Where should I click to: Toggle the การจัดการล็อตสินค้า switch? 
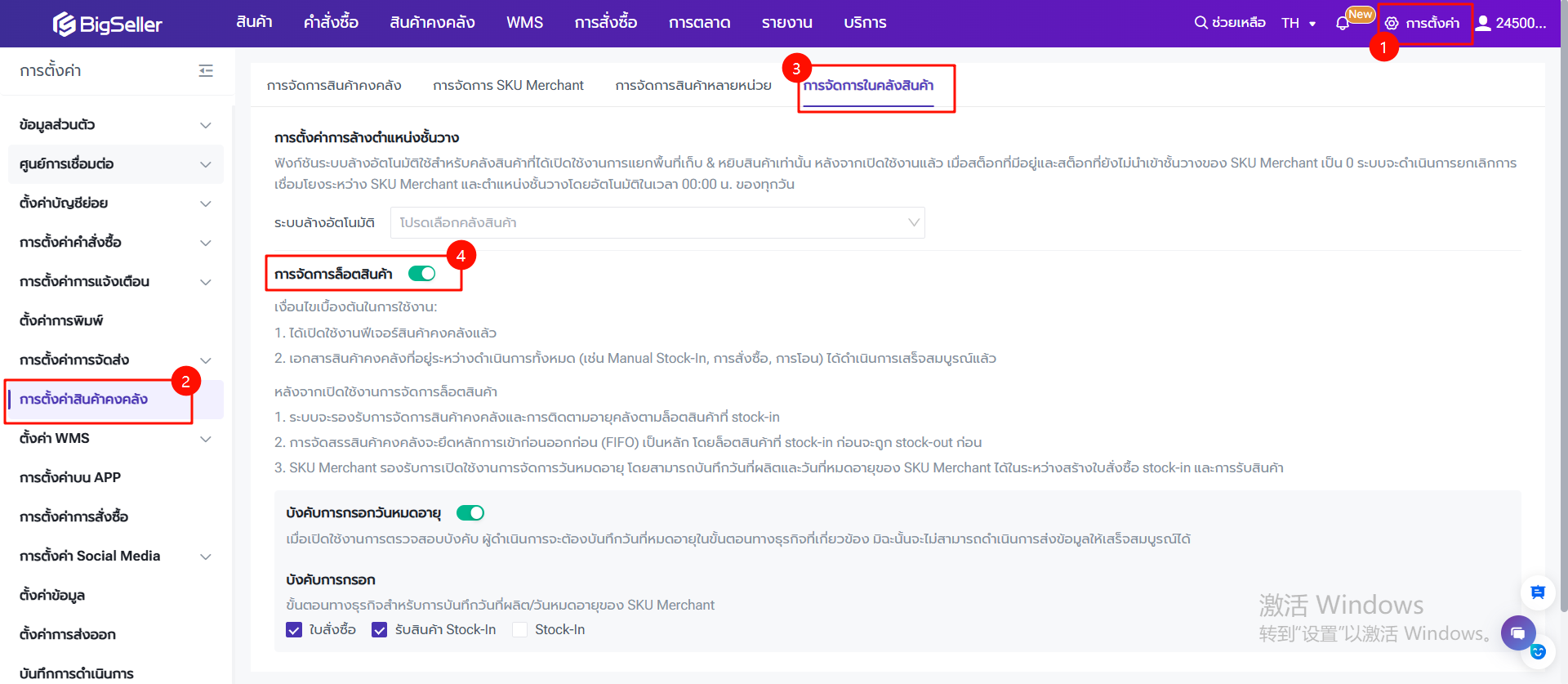pos(421,274)
